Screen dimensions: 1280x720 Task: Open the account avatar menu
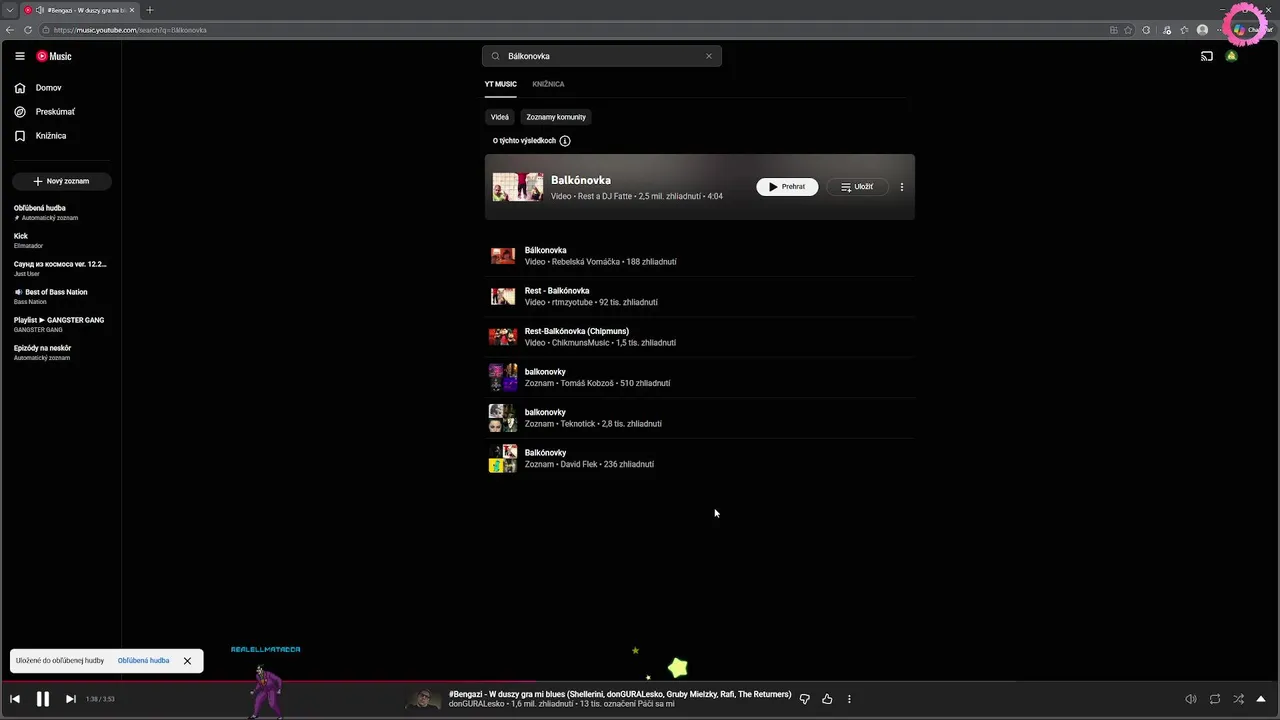1232,56
